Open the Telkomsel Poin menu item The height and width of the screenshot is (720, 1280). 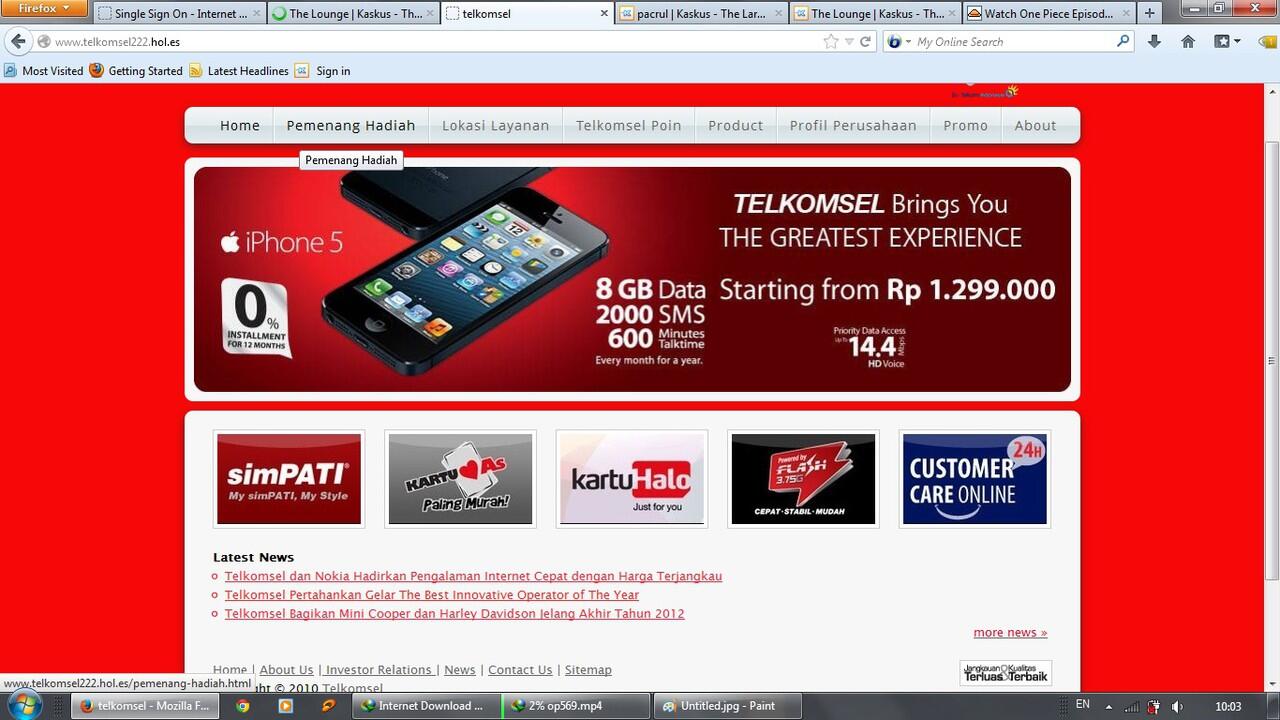tap(629, 126)
